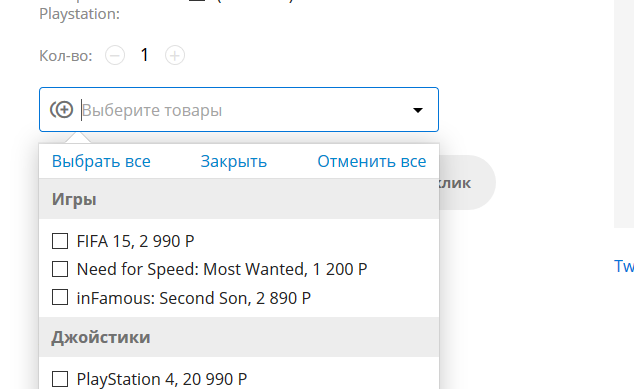634x389 pixels.
Task: Increase quantity with the plus icon
Action: click(x=175, y=55)
